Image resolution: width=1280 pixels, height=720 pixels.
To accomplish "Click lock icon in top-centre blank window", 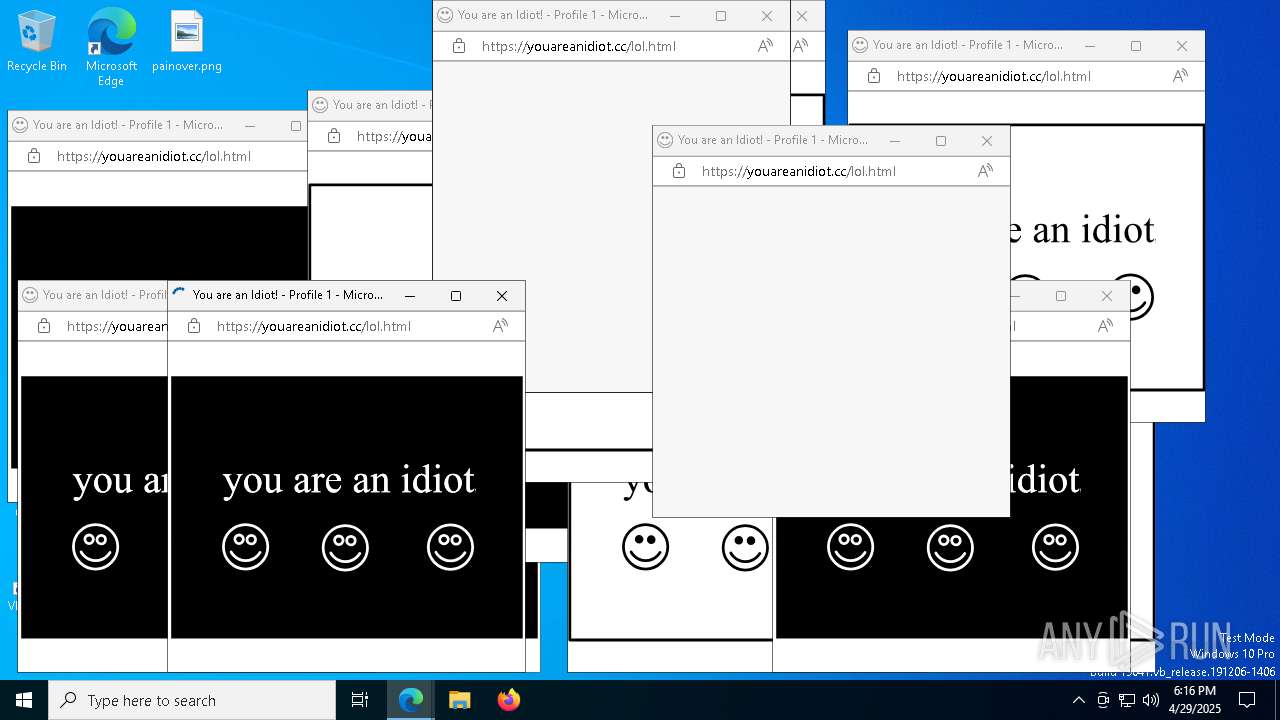I will tap(458, 46).
